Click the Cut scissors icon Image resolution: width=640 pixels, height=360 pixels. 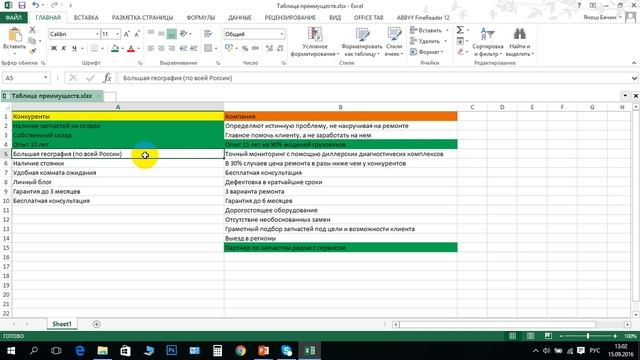tap(32, 30)
